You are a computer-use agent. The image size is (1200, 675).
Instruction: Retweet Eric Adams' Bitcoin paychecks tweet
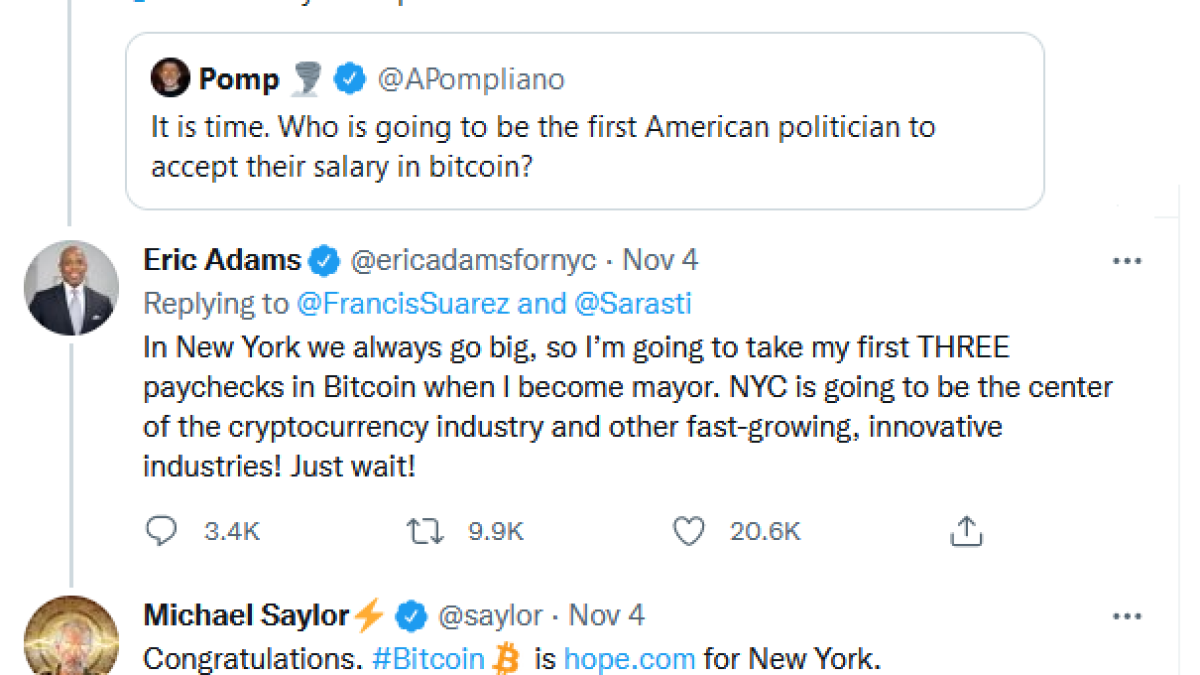tap(427, 531)
